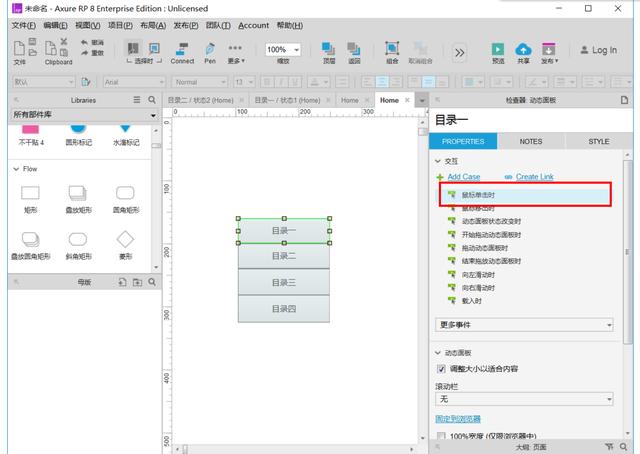The height and width of the screenshot is (454, 640).
Task: Enable the 100%宽度 checkbox
Action: pyautogui.click(x=442, y=436)
